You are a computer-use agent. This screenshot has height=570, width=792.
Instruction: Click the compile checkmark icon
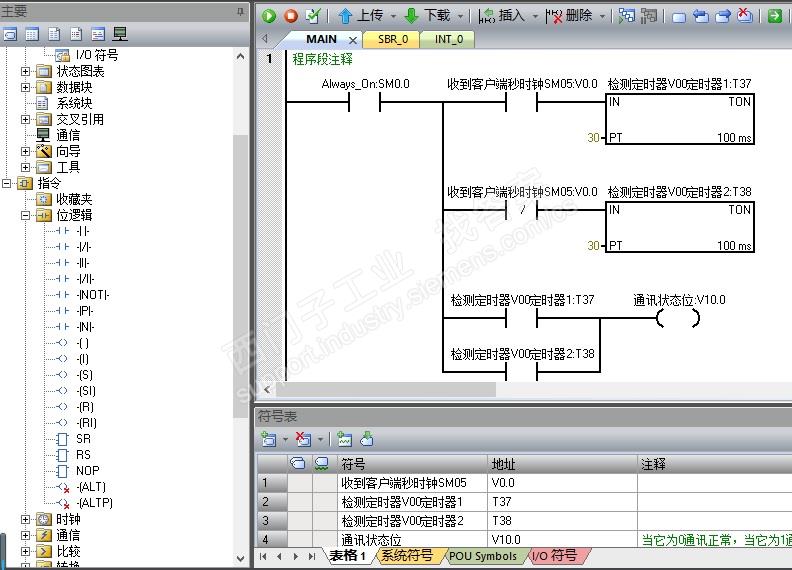pos(313,16)
